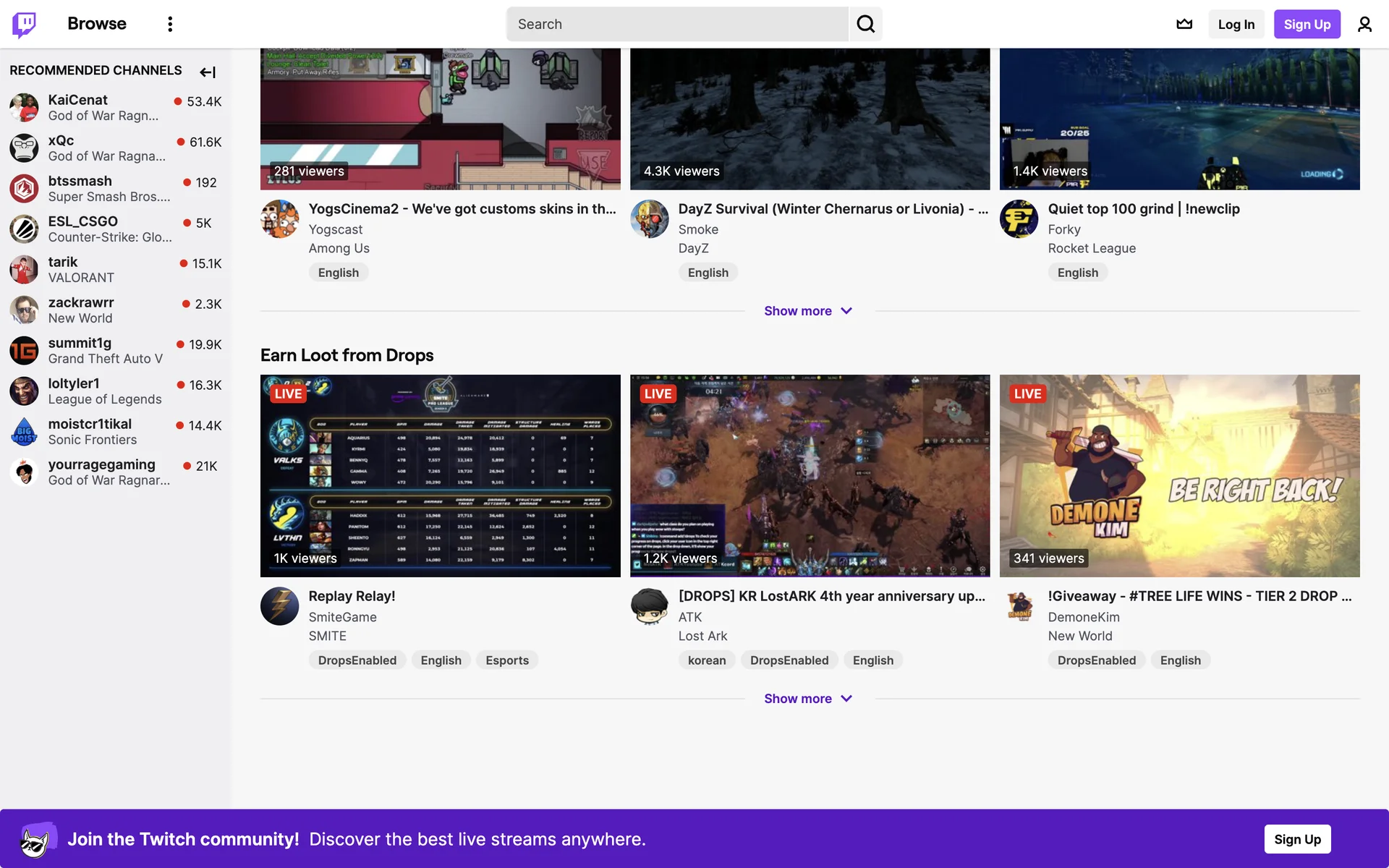Click Sign Up in bottom banner
Screen dimensions: 1389x868
click(x=1297, y=839)
